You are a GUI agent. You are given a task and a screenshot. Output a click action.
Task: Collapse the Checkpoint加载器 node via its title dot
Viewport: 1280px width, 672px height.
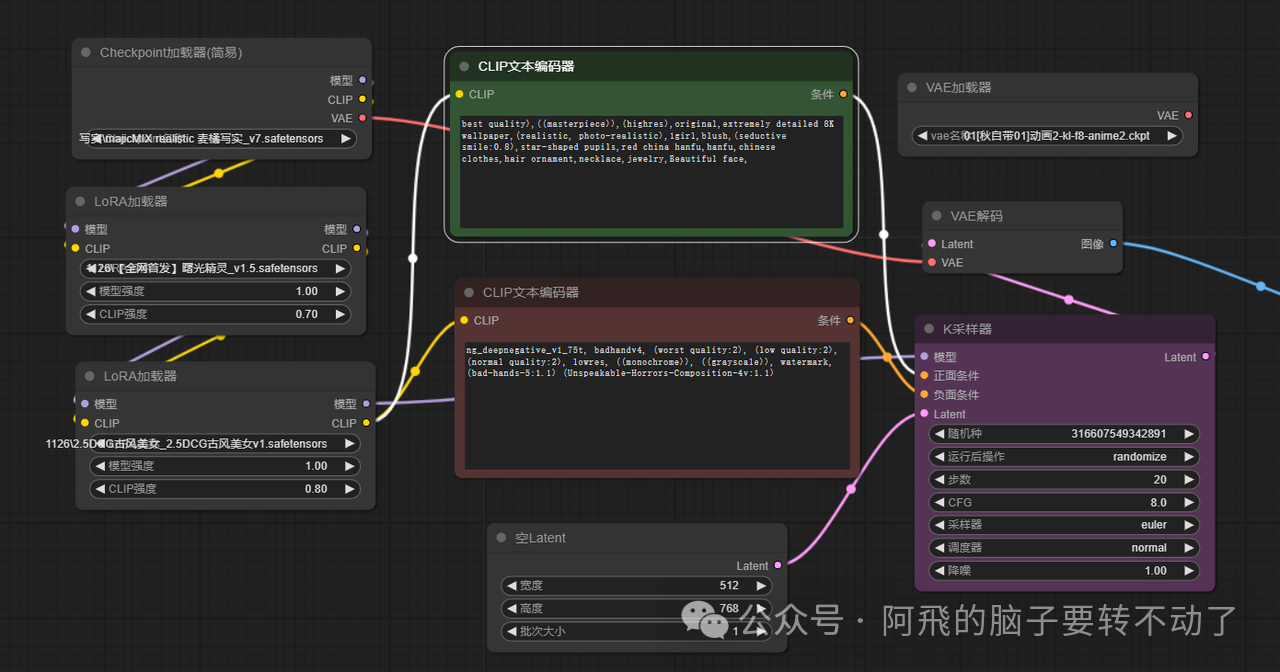click(86, 53)
